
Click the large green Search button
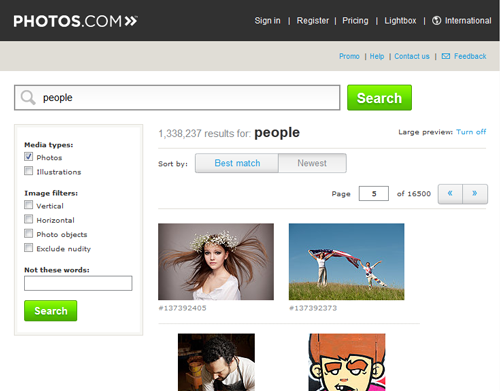379,98
